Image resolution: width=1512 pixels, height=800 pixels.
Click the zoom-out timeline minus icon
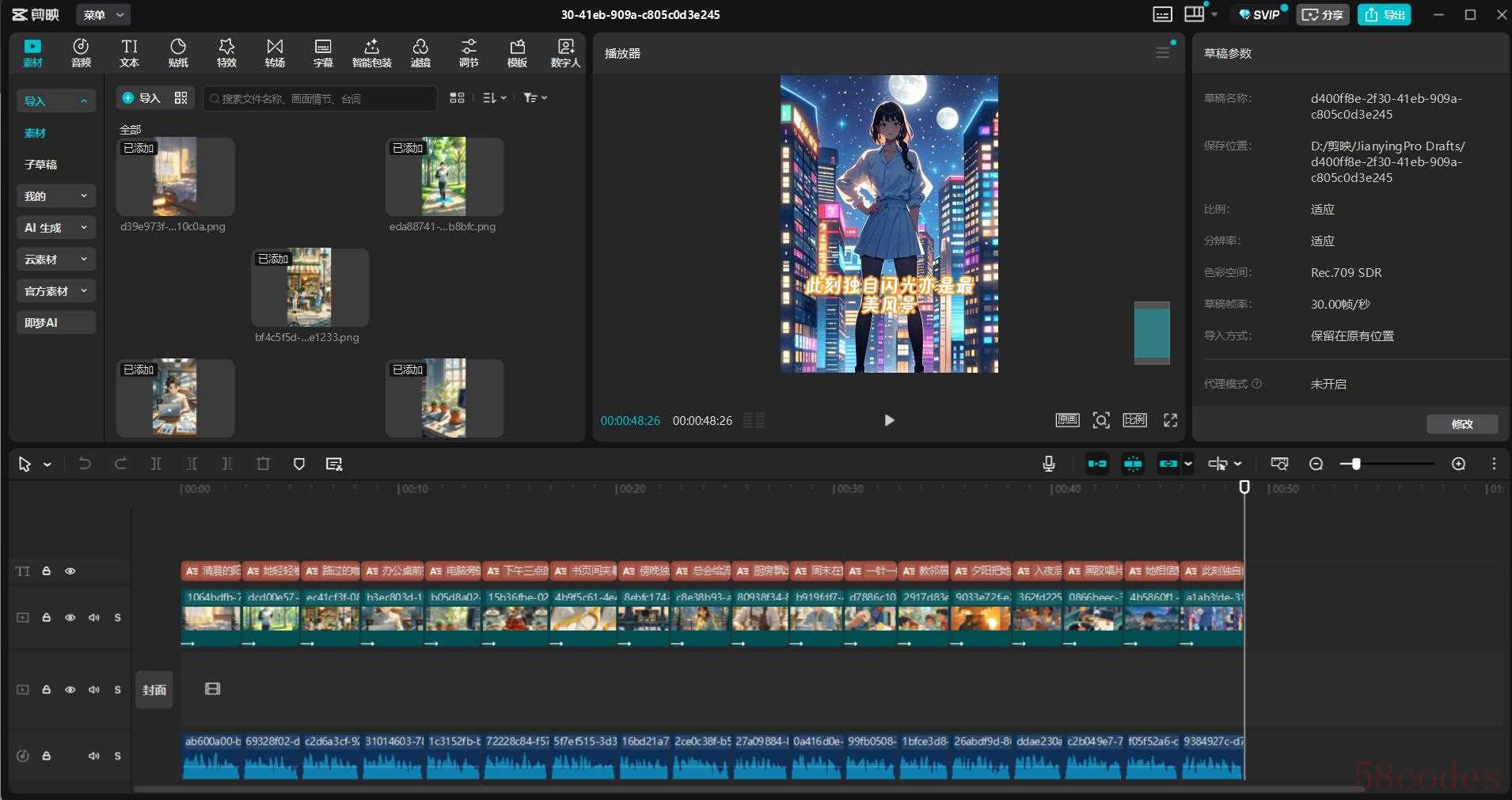pos(1316,464)
